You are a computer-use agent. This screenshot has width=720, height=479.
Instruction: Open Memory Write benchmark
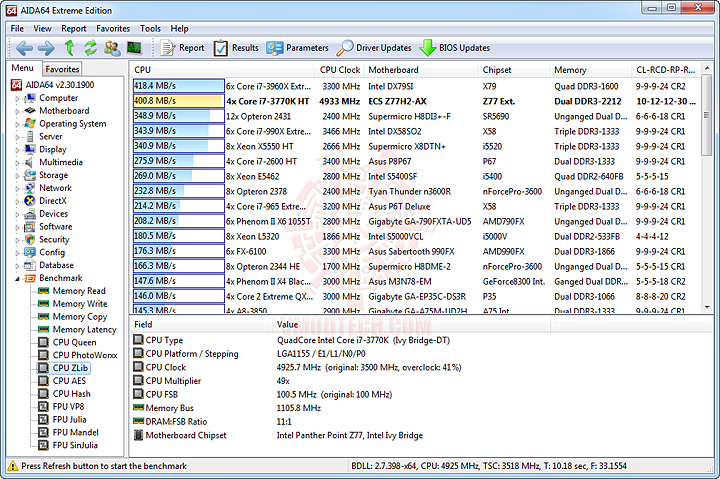click(80, 304)
